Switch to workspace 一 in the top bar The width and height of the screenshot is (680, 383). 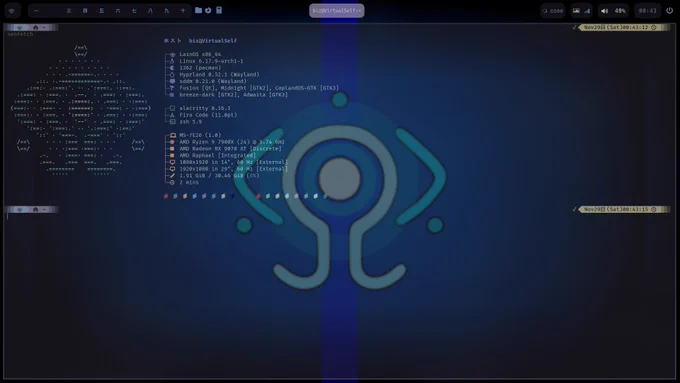tap(36, 10)
